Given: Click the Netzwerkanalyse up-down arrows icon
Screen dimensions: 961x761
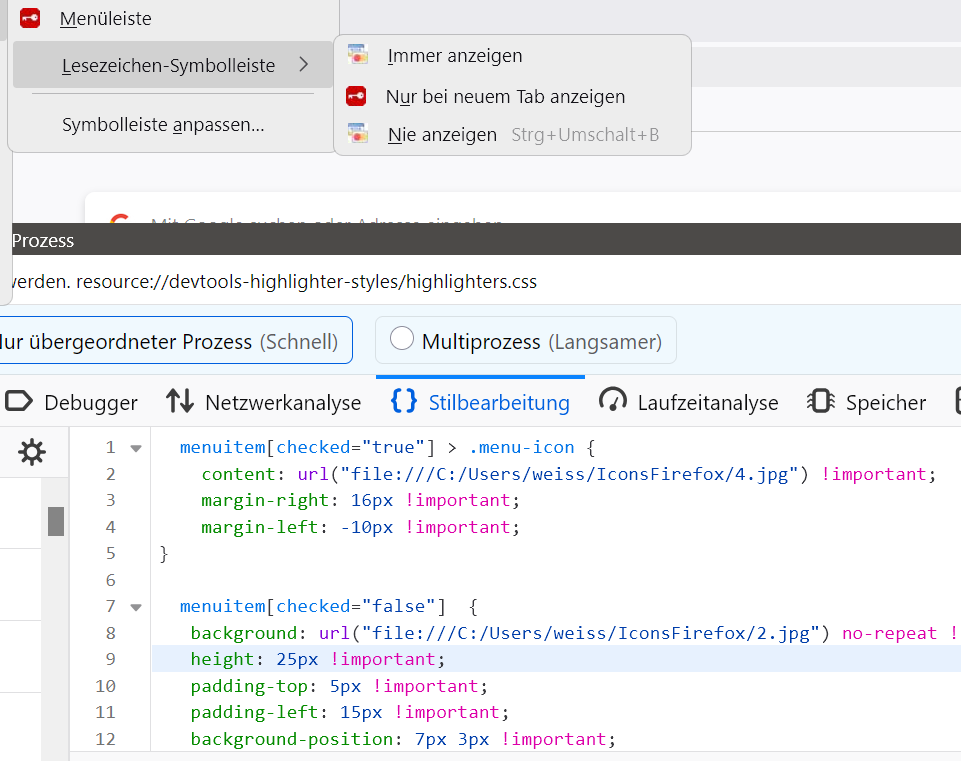Looking at the screenshot, I should click(x=180, y=402).
